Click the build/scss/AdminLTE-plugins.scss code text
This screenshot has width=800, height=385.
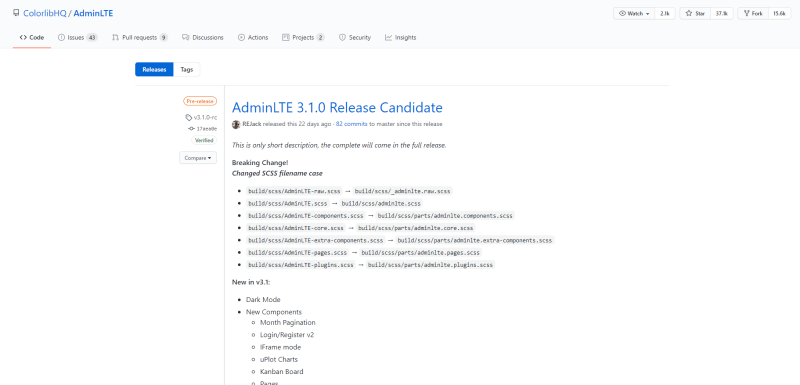(301, 265)
